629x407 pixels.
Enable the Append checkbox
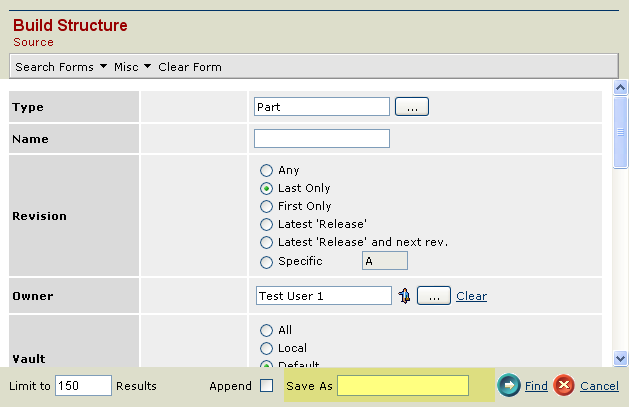click(x=266, y=386)
